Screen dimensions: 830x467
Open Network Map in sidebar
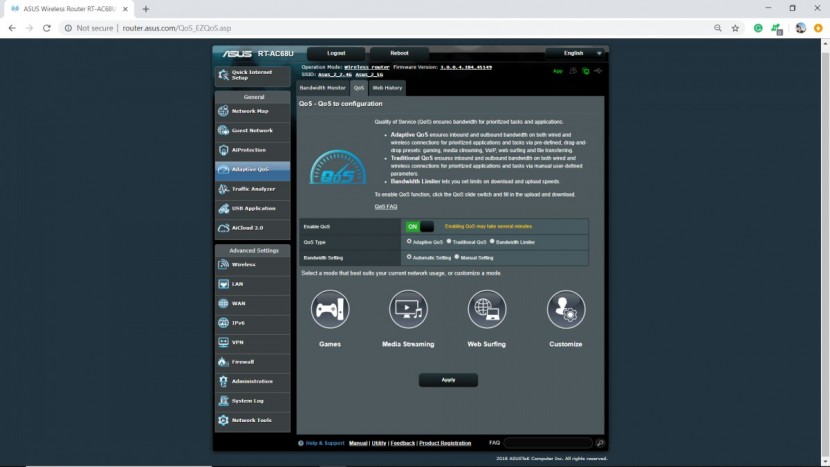pos(252,111)
